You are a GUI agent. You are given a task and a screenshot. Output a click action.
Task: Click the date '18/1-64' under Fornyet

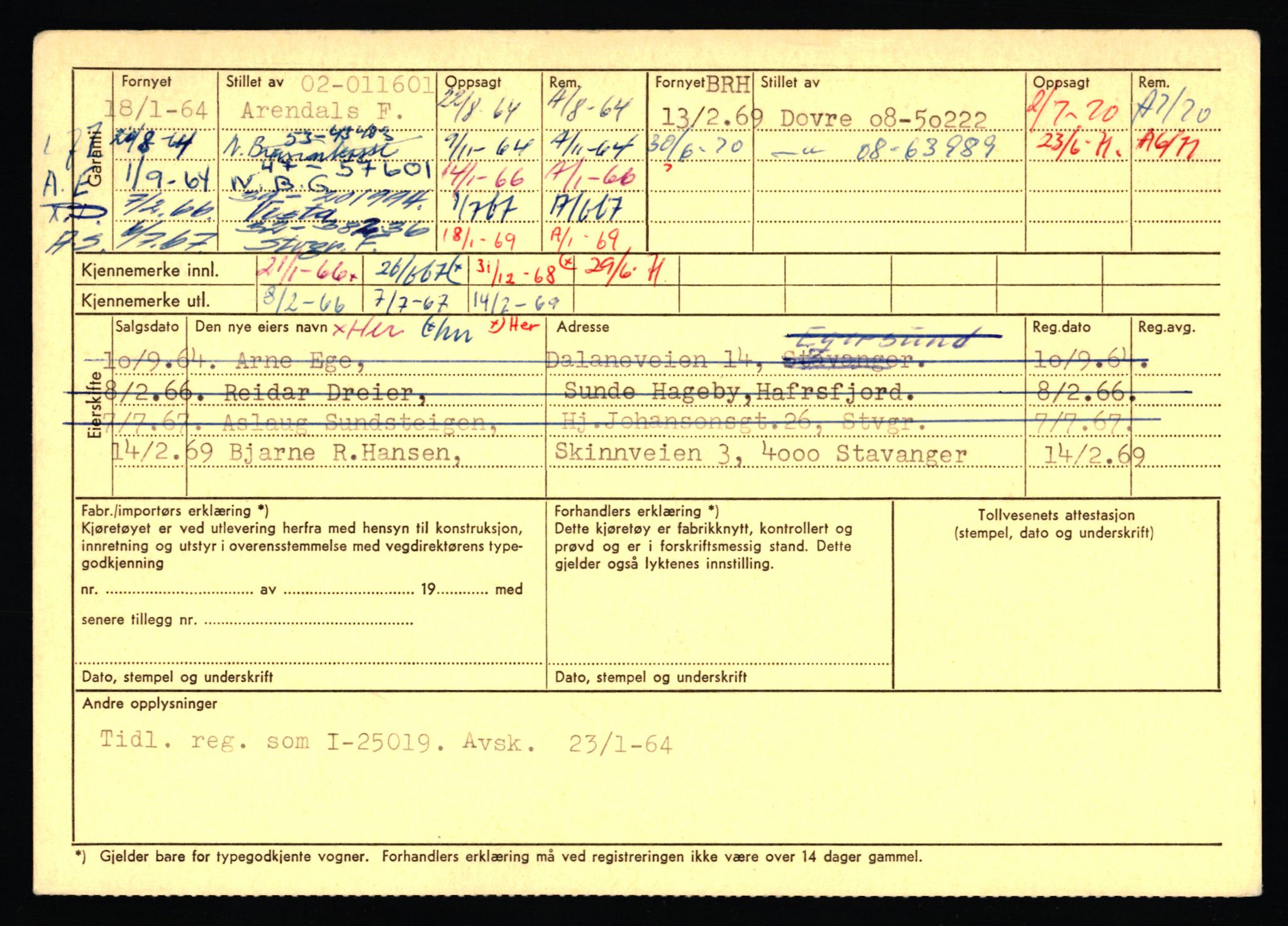(x=155, y=110)
